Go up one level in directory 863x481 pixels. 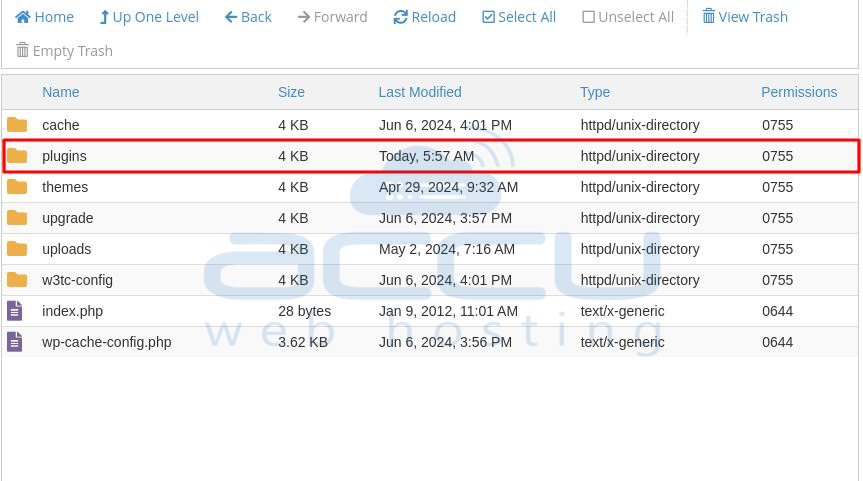pyautogui.click(x=149, y=17)
